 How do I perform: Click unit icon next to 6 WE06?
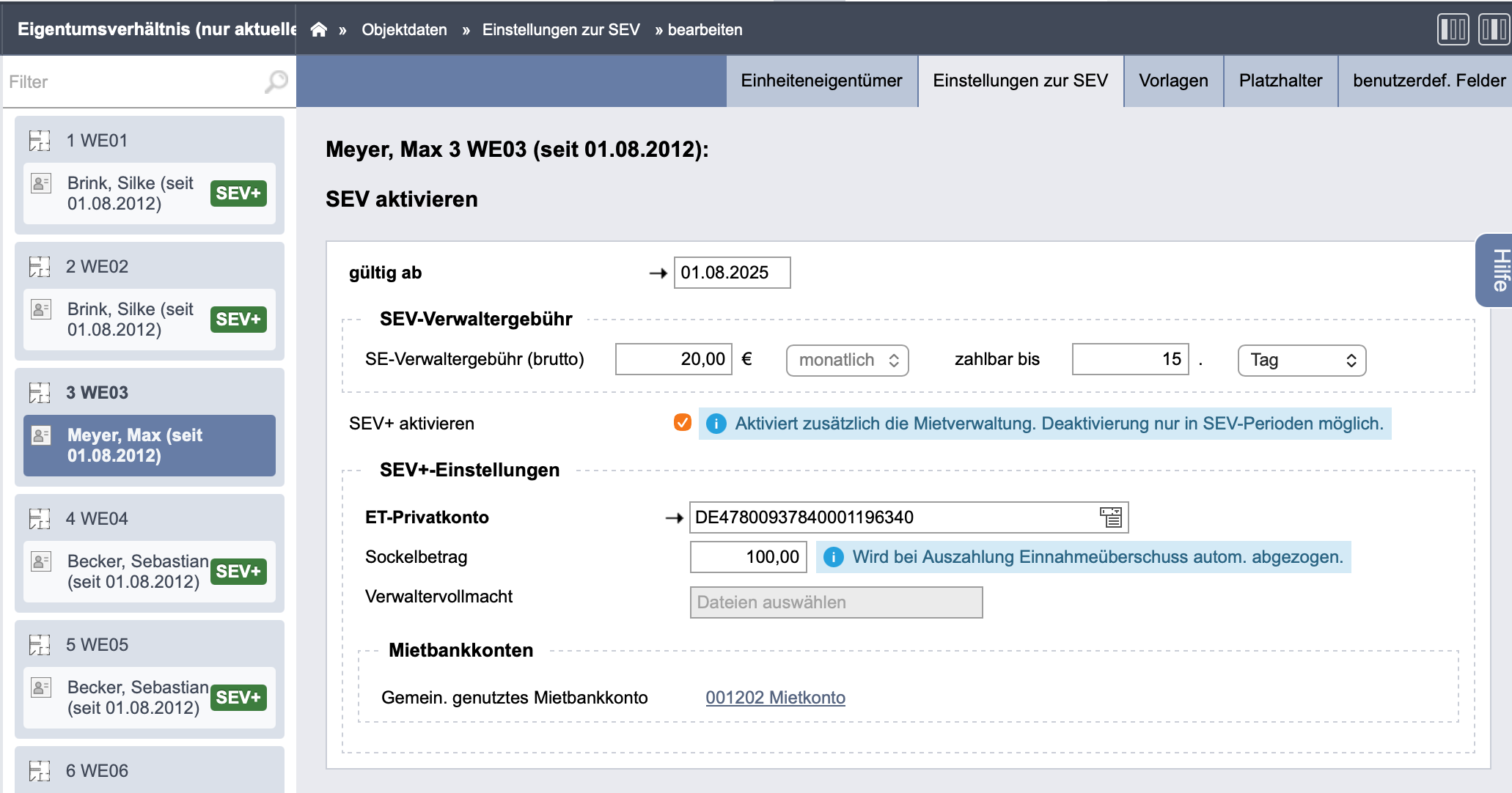point(40,770)
